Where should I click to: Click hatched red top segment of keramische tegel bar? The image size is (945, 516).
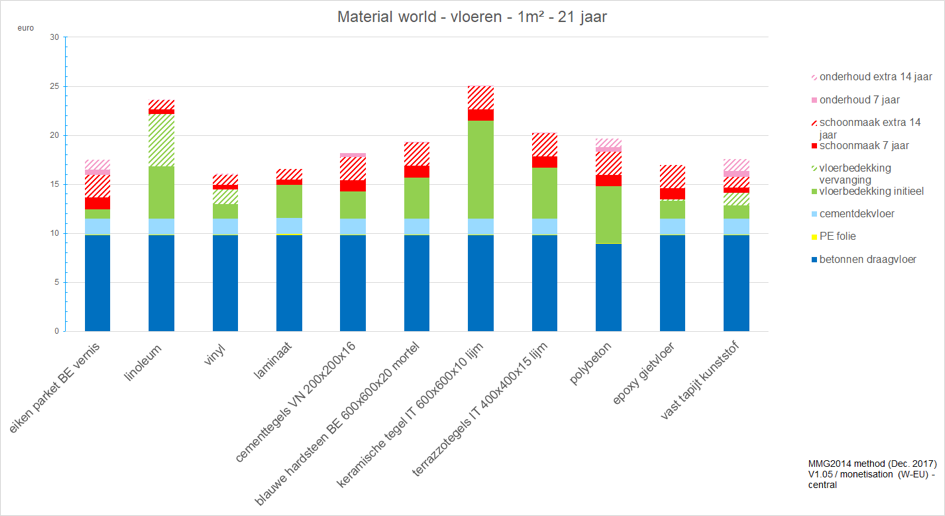pyautogui.click(x=481, y=98)
